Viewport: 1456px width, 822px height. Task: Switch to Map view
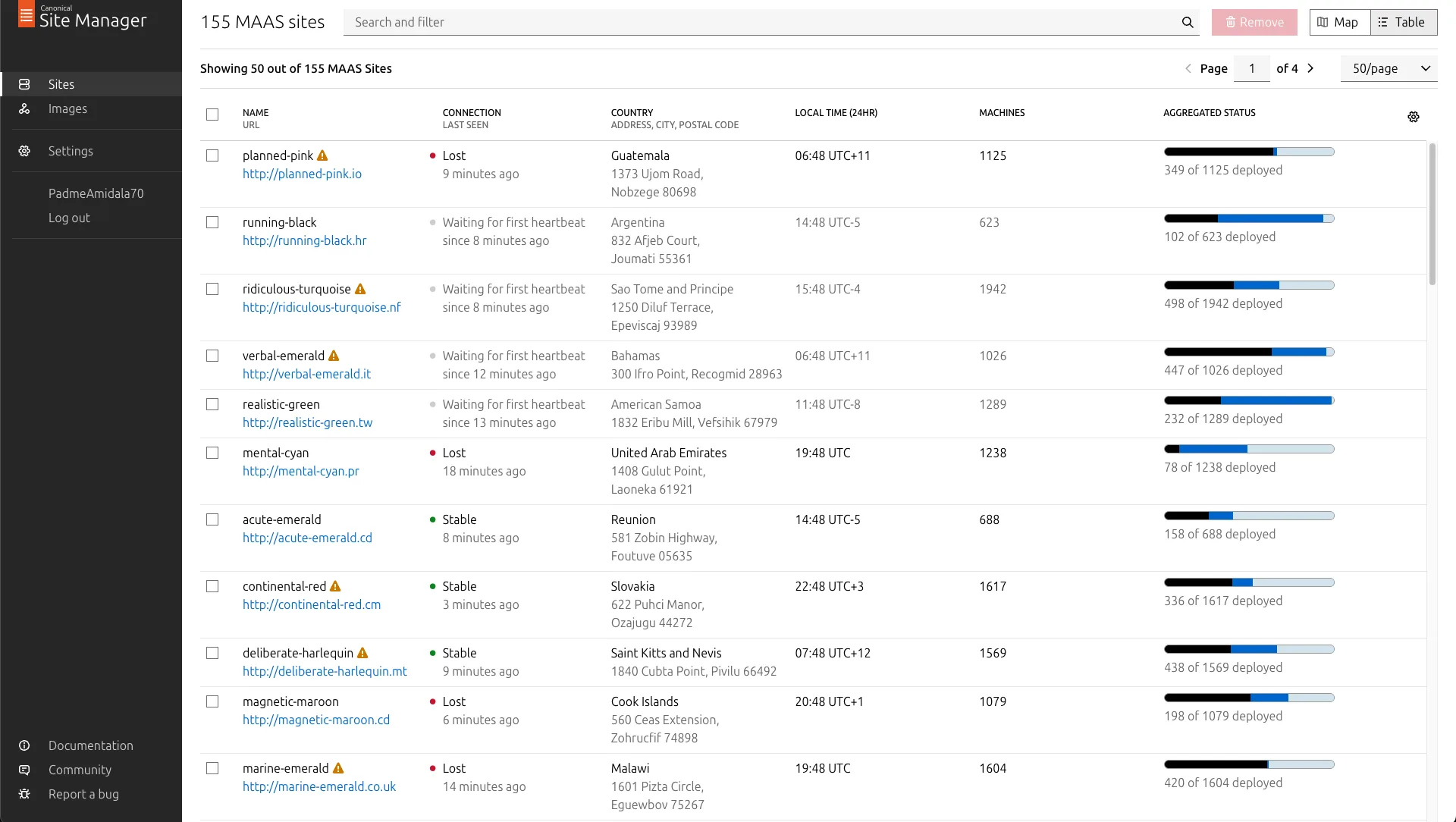tap(1338, 22)
